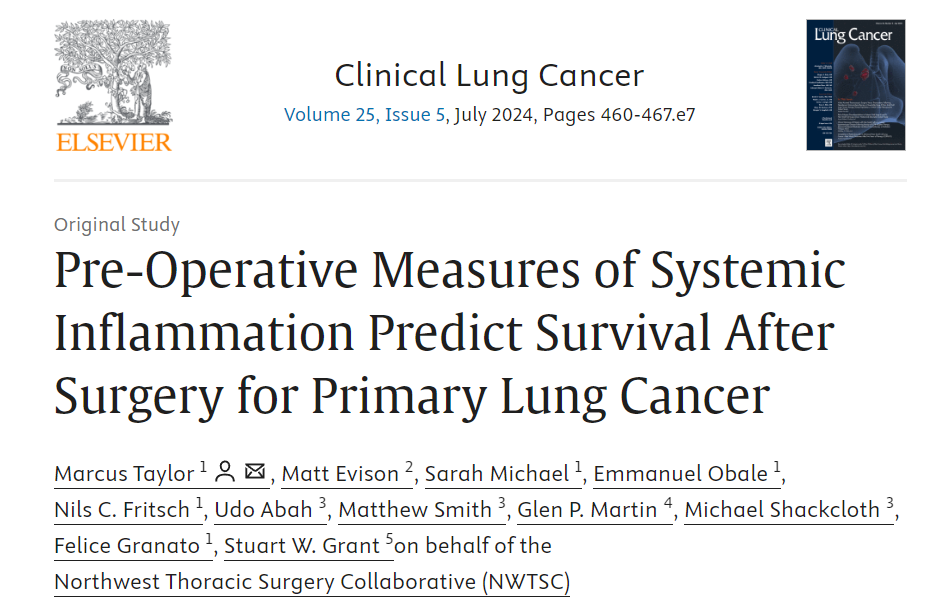The image size is (928, 615).
Task: Click author Nils C. Fritsch
Action: pyautogui.click(x=122, y=510)
